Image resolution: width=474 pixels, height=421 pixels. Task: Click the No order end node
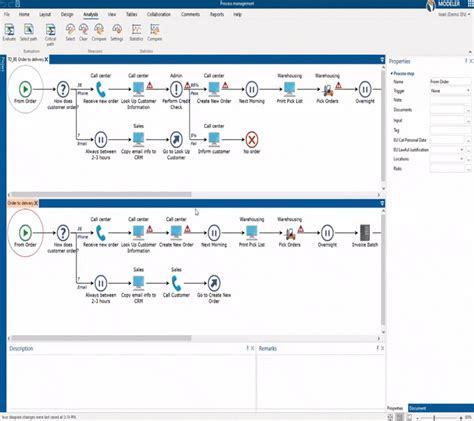pos(252,139)
